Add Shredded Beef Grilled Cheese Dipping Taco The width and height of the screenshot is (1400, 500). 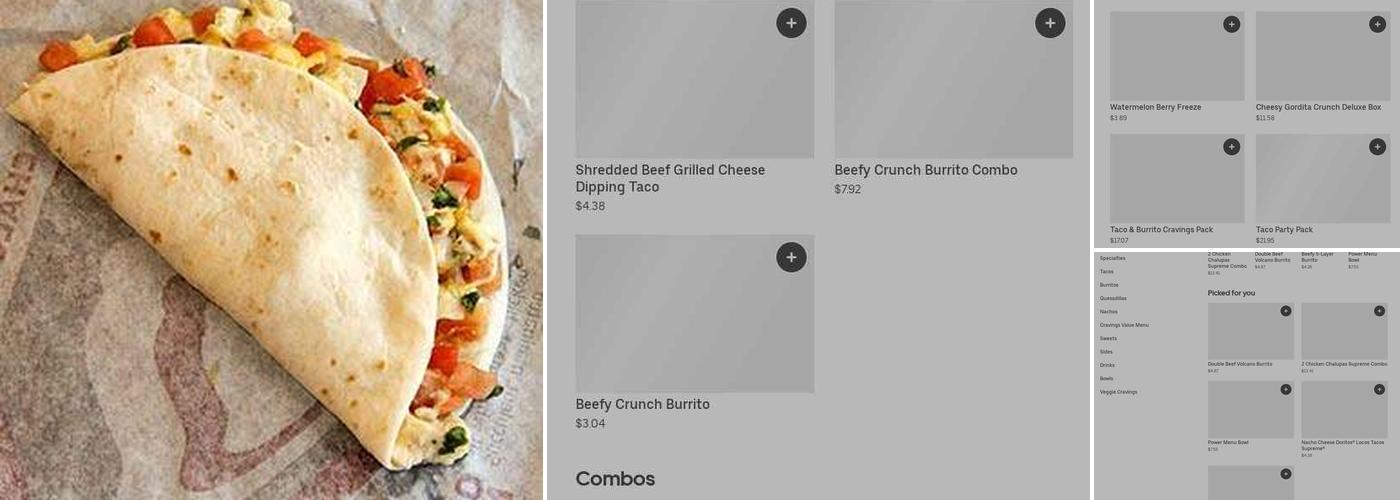tap(791, 23)
